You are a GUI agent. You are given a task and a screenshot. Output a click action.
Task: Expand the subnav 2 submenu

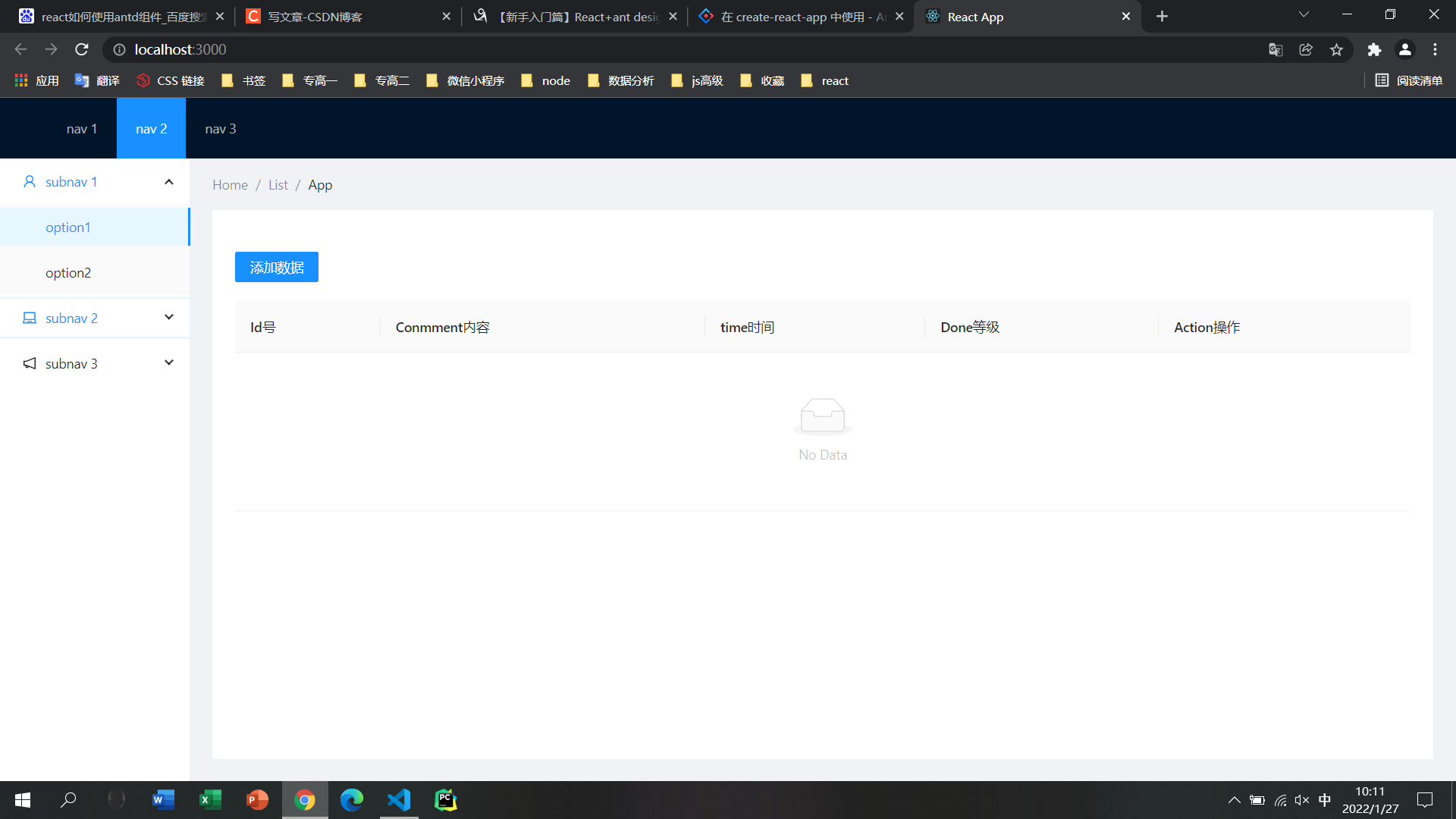click(169, 318)
